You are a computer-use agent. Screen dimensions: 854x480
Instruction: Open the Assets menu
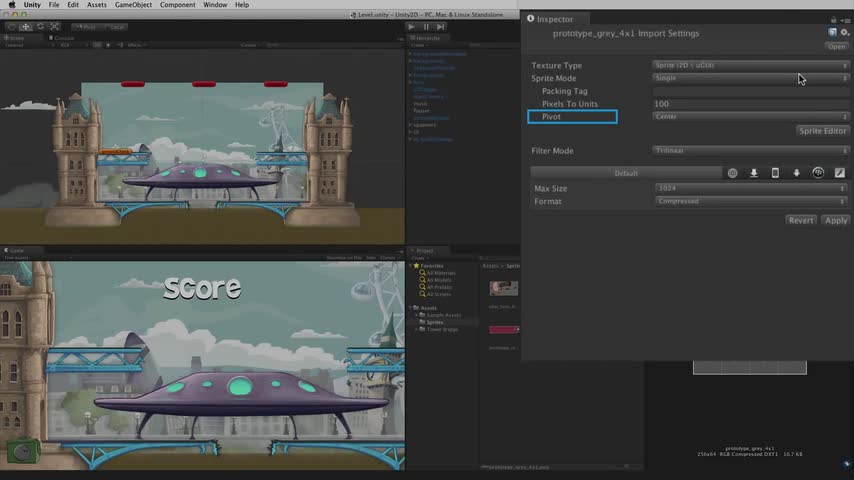coord(97,4)
